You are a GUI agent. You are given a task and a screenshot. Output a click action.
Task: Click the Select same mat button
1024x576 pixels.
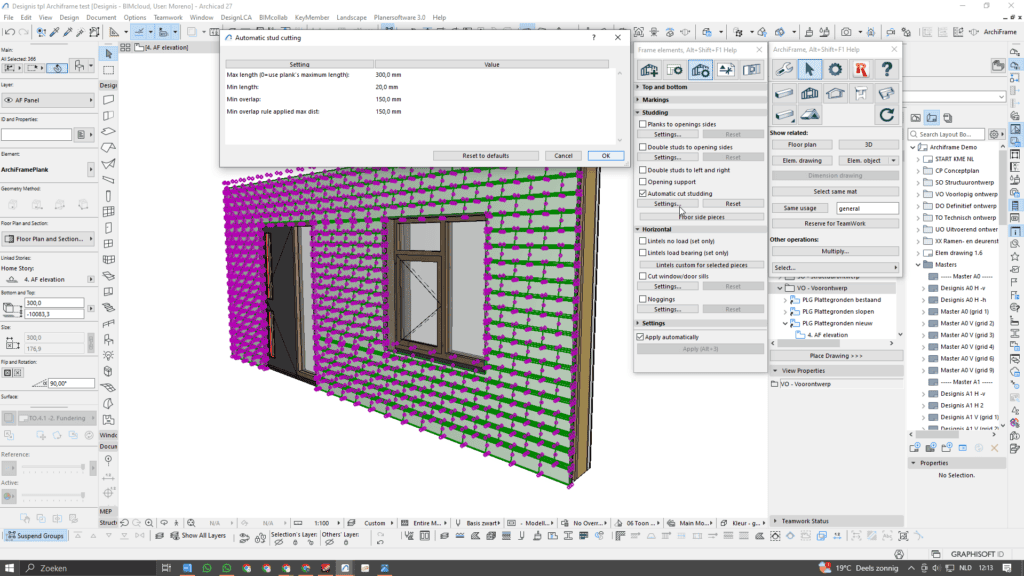tap(835, 192)
